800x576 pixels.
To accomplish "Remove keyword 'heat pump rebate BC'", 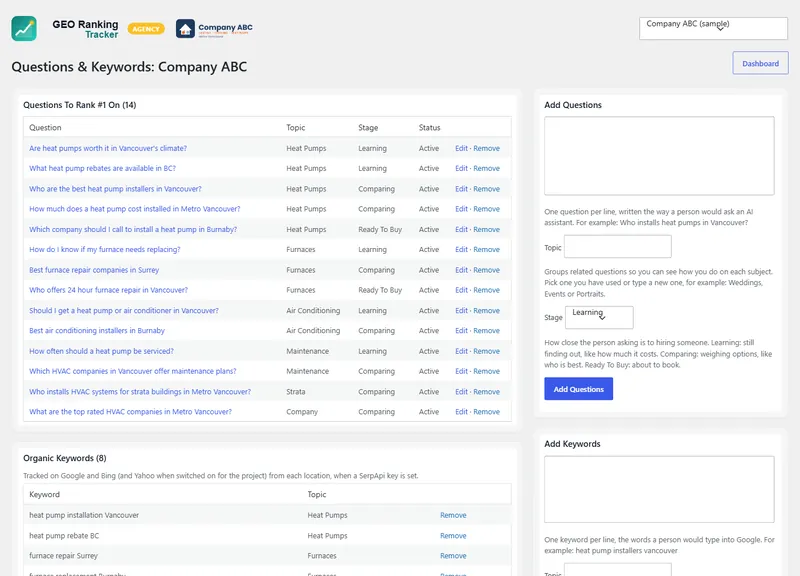I will pos(453,536).
